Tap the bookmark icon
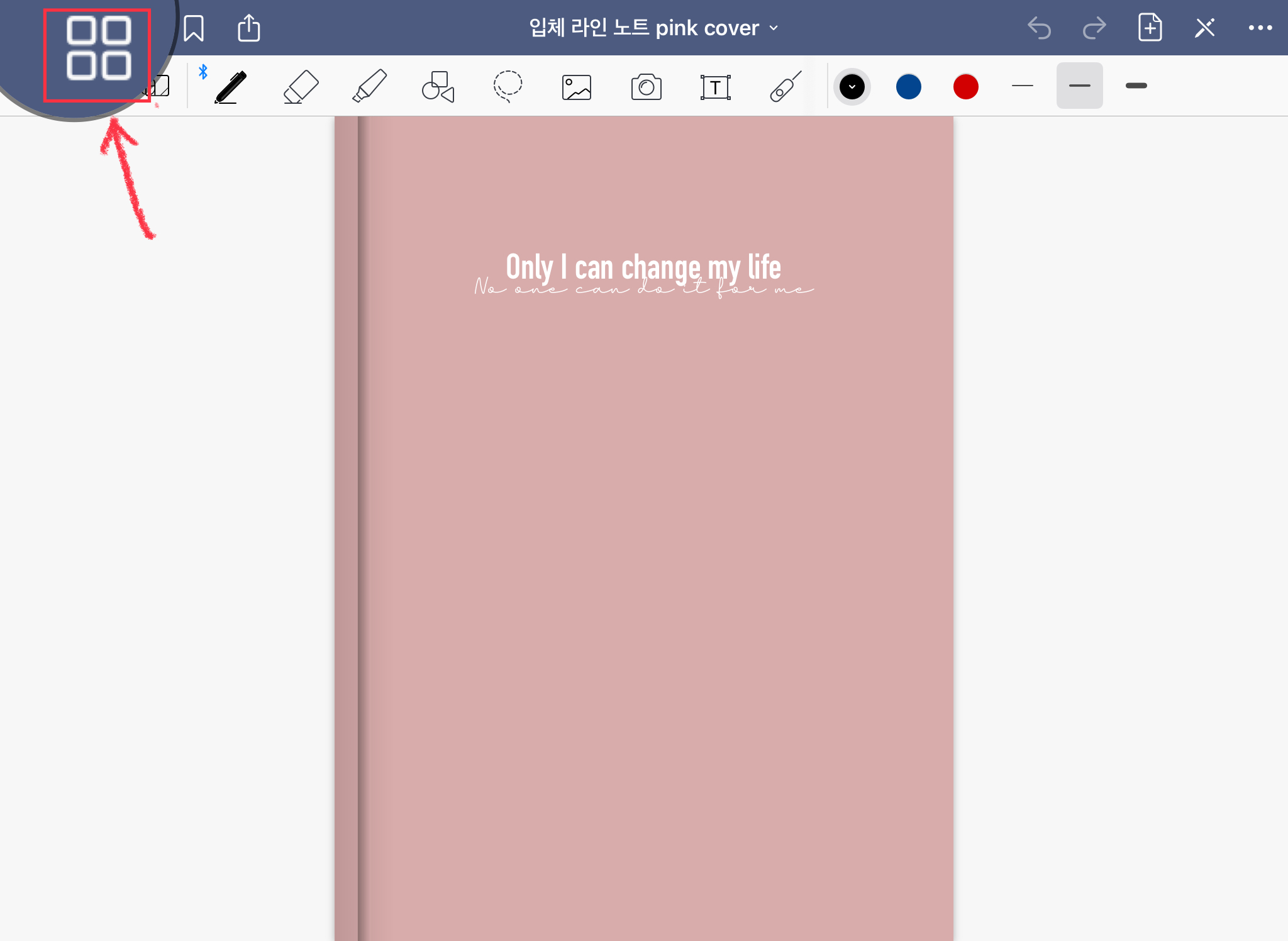 tap(194, 28)
